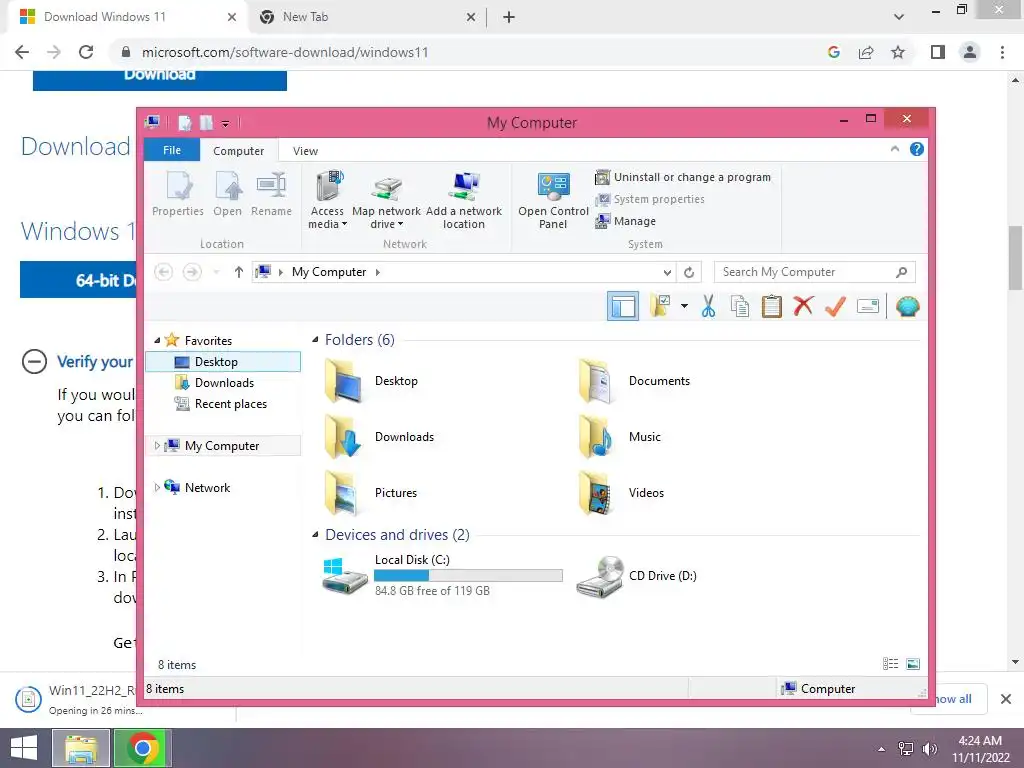Select the Downloads folder in content pane
The height and width of the screenshot is (768, 1024).
(x=380, y=437)
